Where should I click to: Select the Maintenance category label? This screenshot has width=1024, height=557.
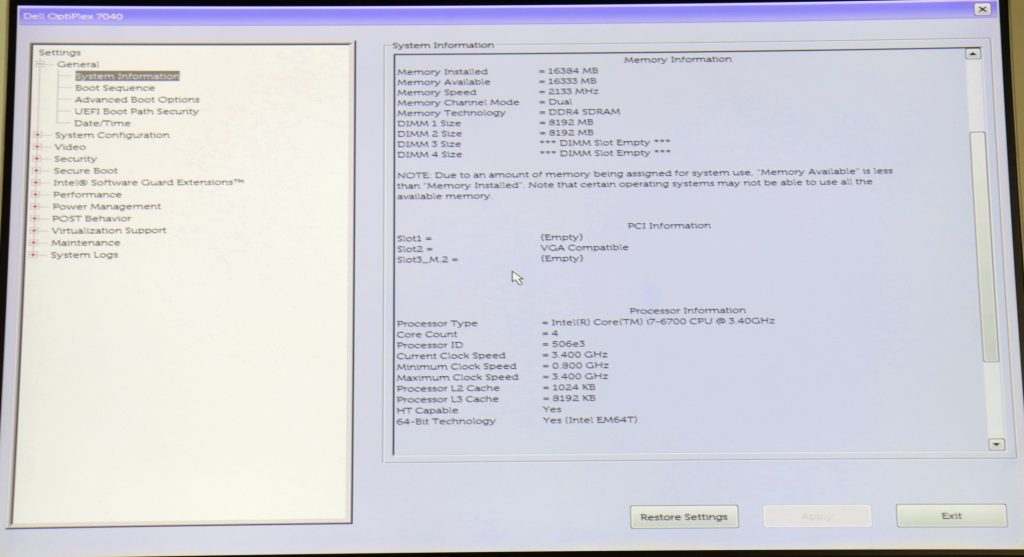pos(86,242)
